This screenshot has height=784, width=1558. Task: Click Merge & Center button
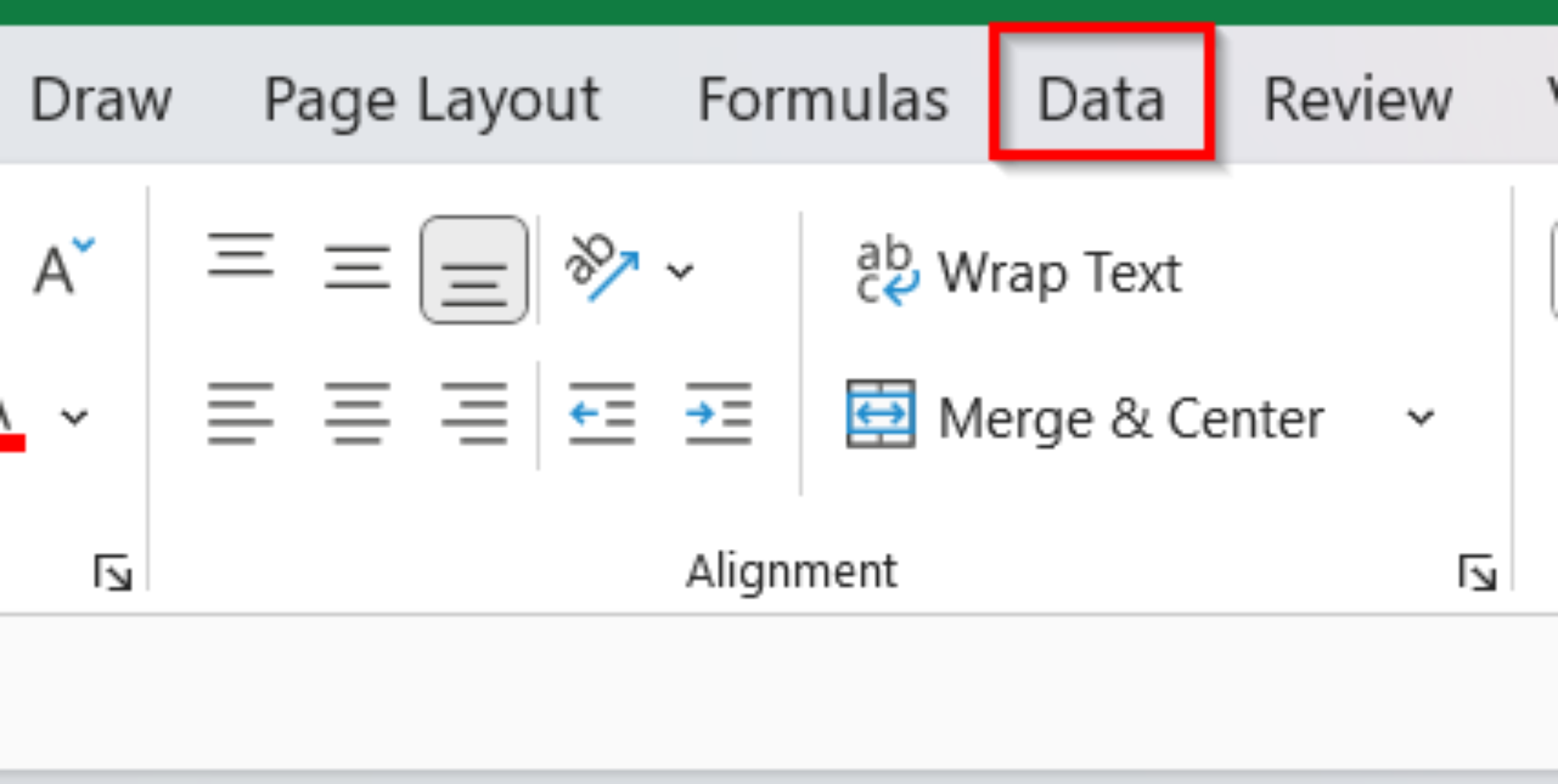[1086, 416]
